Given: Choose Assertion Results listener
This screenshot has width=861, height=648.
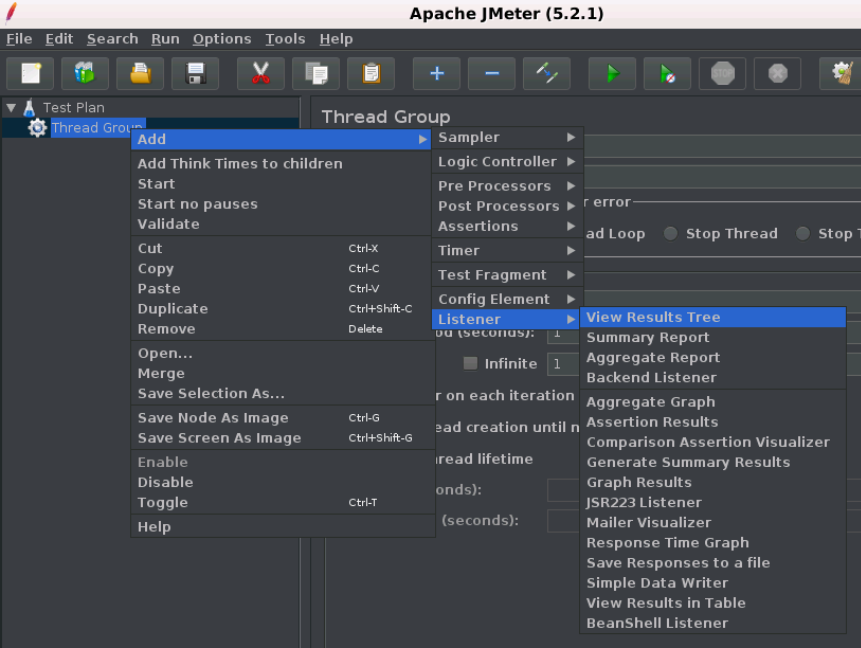Looking at the screenshot, I should tap(713, 422).
